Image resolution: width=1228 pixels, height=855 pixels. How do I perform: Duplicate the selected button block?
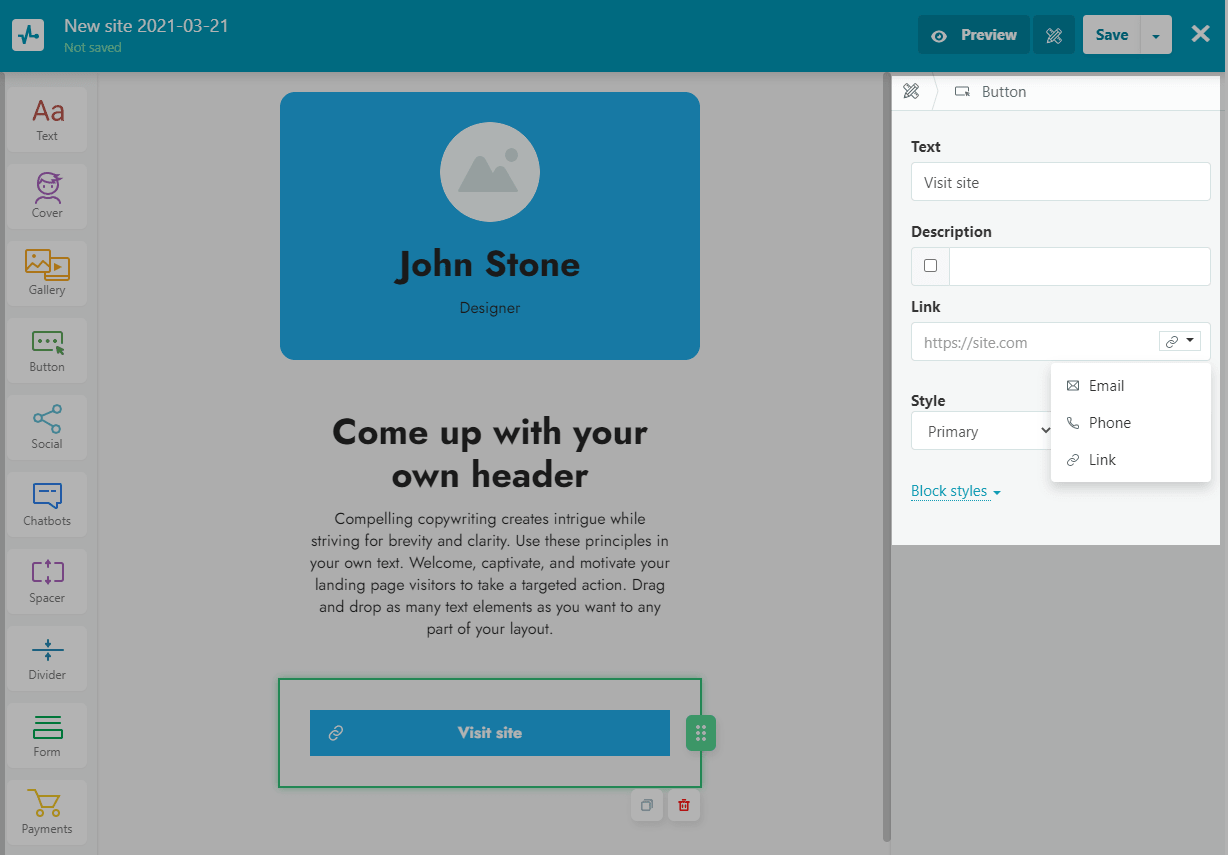[647, 805]
